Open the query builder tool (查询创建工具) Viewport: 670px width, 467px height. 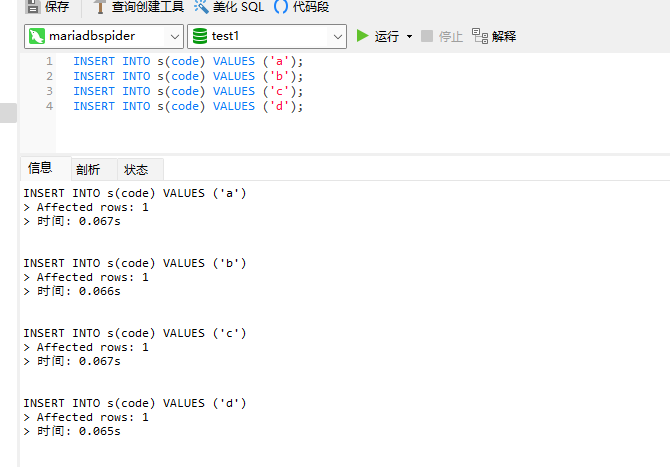coord(138,6)
